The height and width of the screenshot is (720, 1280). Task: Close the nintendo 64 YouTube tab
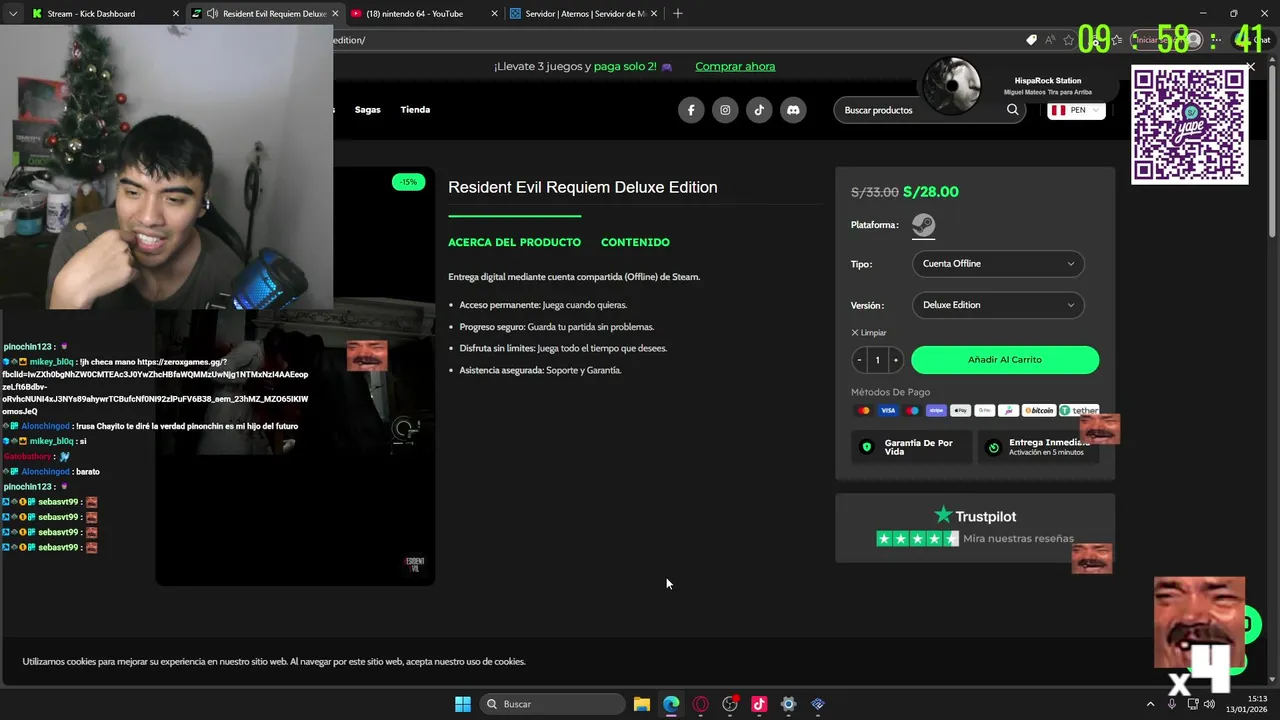click(494, 14)
